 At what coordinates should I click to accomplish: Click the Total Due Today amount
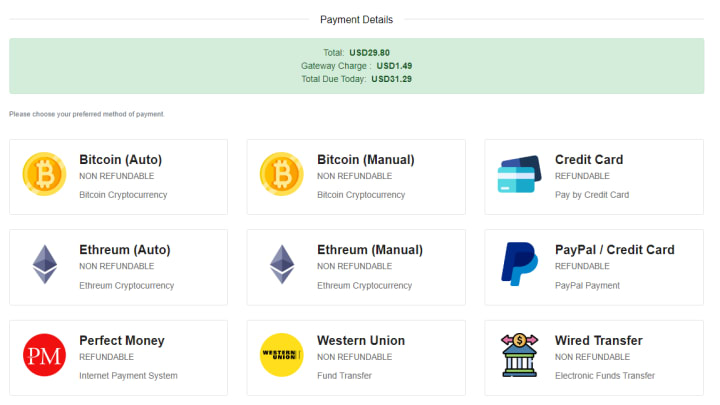pyautogui.click(x=391, y=78)
